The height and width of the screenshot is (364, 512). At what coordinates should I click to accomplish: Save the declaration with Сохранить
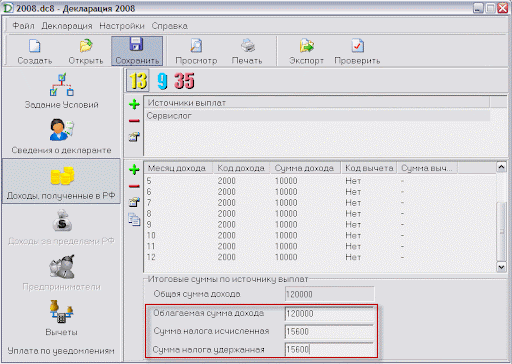coord(137,51)
